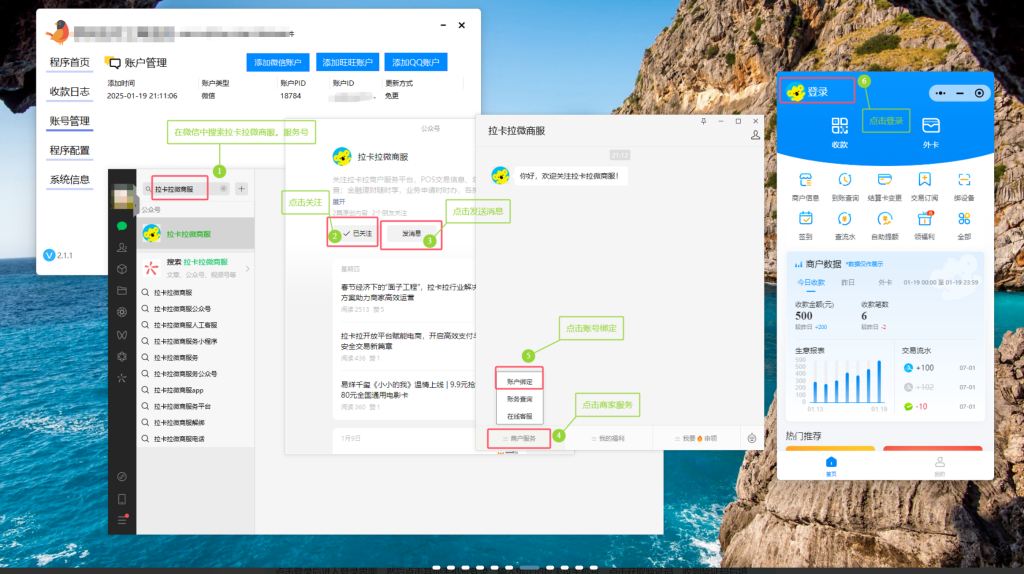This screenshot has height=574, width=1024.
Task: Open 到账查询 clock icon
Action: pyautogui.click(x=844, y=180)
